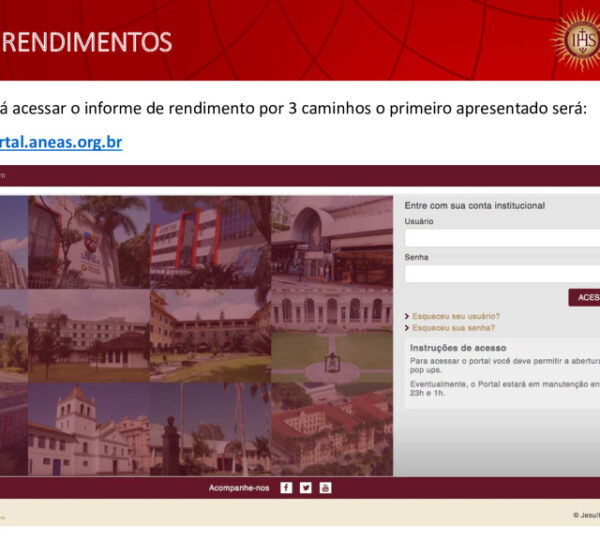Click the 'Acompanhe-nos' footer label
The height and width of the screenshot is (540, 600).
pyautogui.click(x=238, y=488)
